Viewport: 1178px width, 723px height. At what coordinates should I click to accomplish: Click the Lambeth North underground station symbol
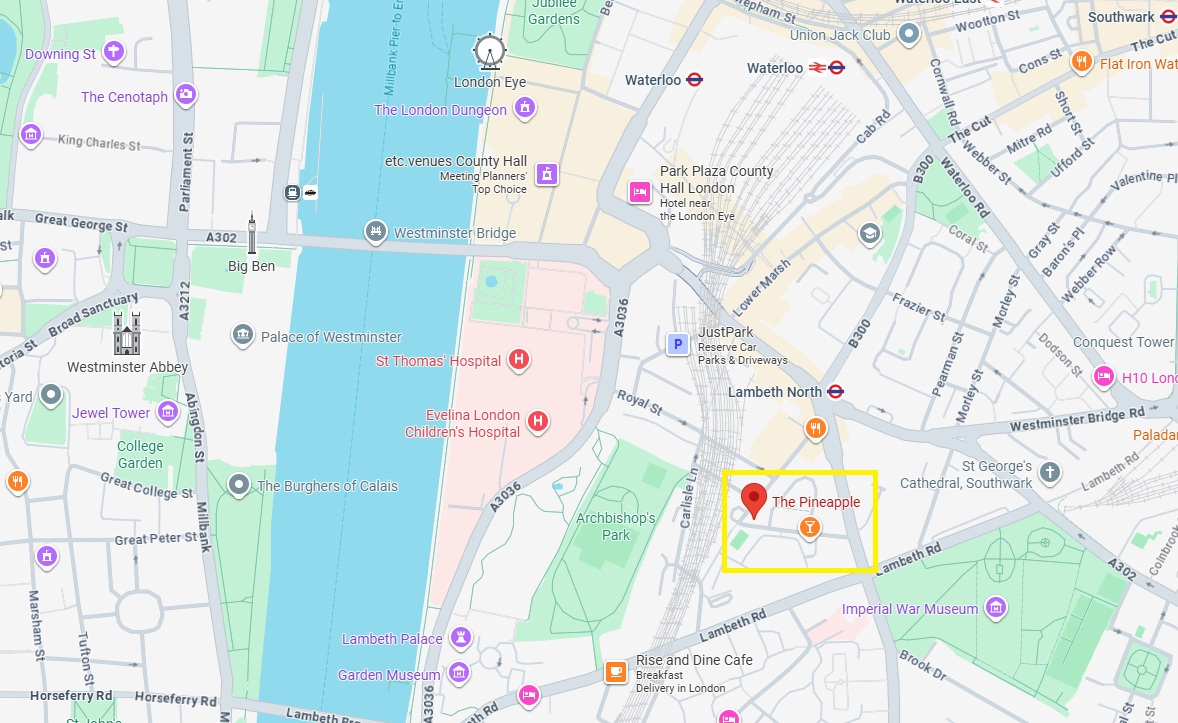click(835, 392)
